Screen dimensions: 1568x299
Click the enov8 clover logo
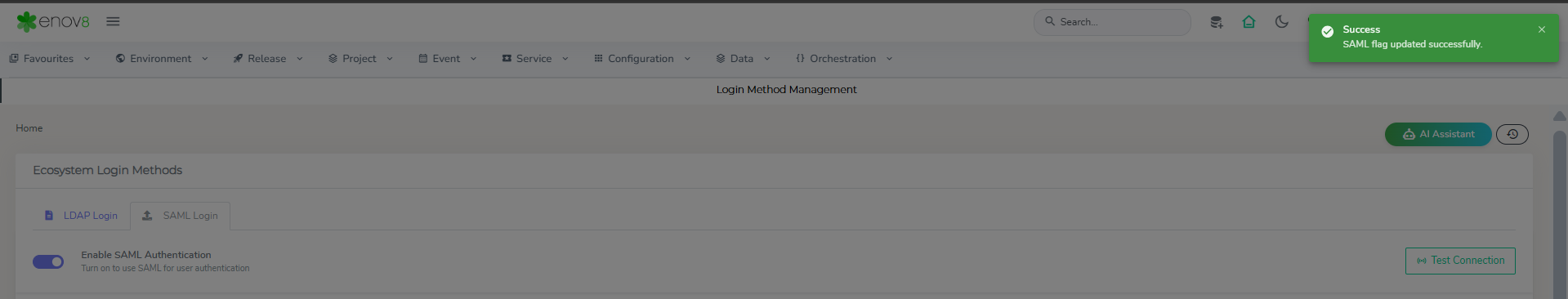[27, 21]
